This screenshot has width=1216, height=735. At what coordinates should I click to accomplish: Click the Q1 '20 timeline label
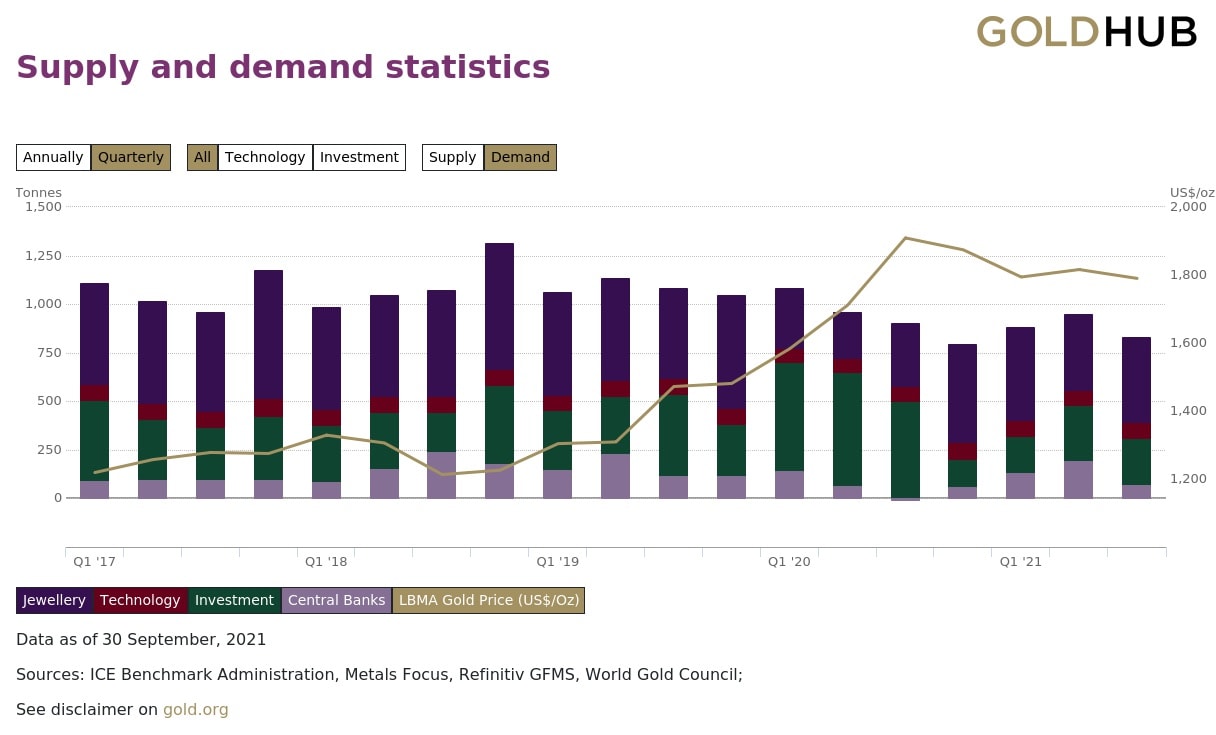coord(789,562)
